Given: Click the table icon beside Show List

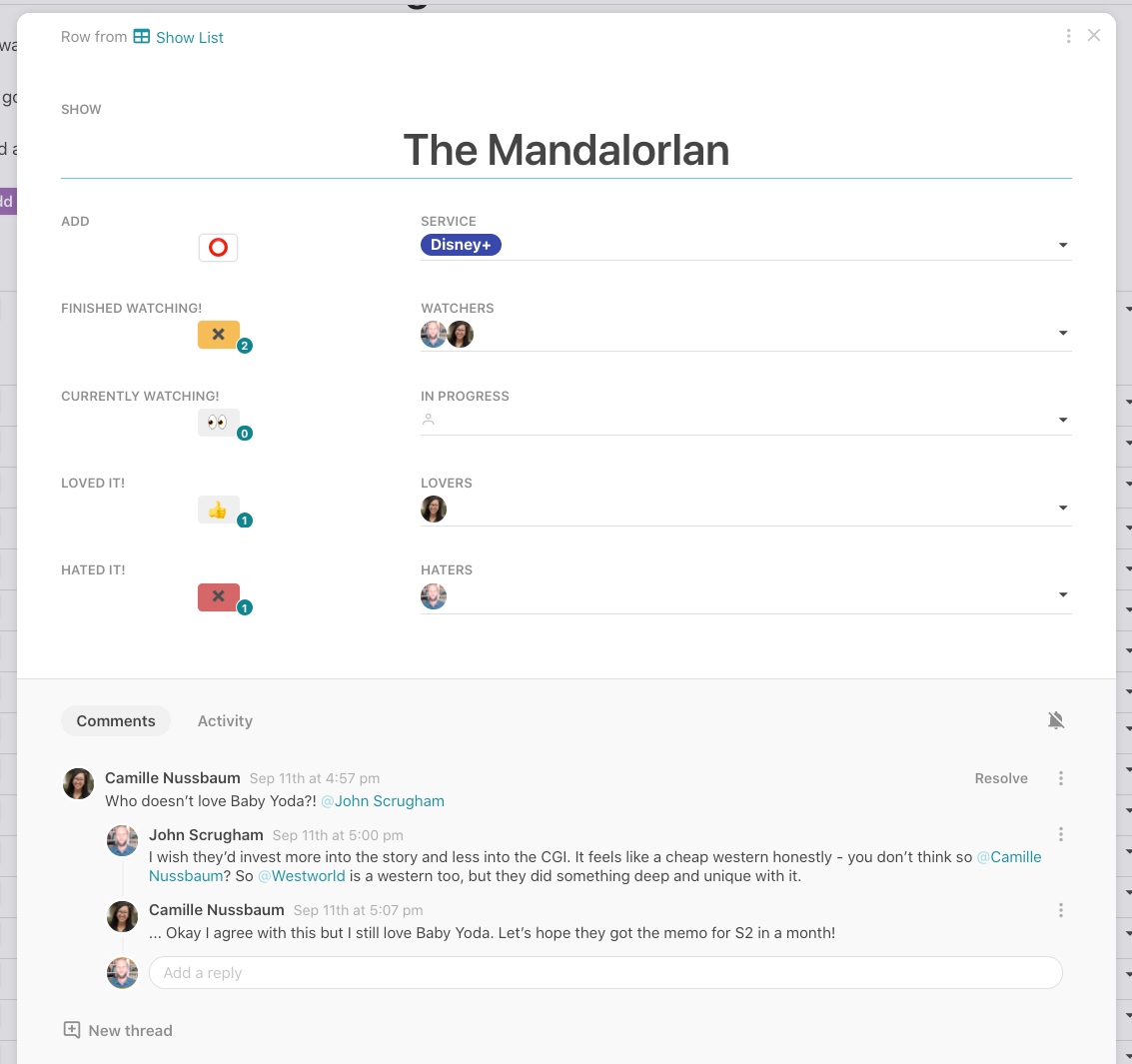Looking at the screenshot, I should 142,37.
